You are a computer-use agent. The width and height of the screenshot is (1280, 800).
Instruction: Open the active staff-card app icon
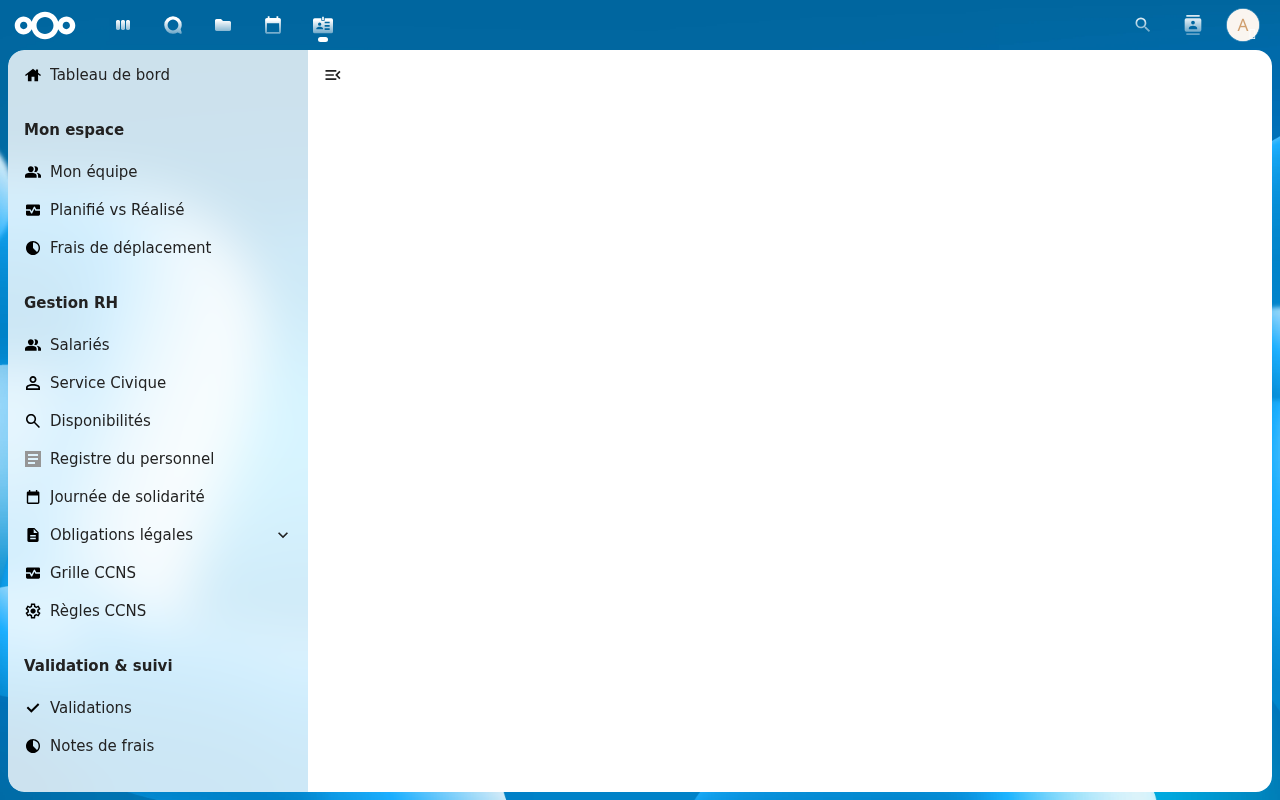pyautogui.click(x=323, y=25)
